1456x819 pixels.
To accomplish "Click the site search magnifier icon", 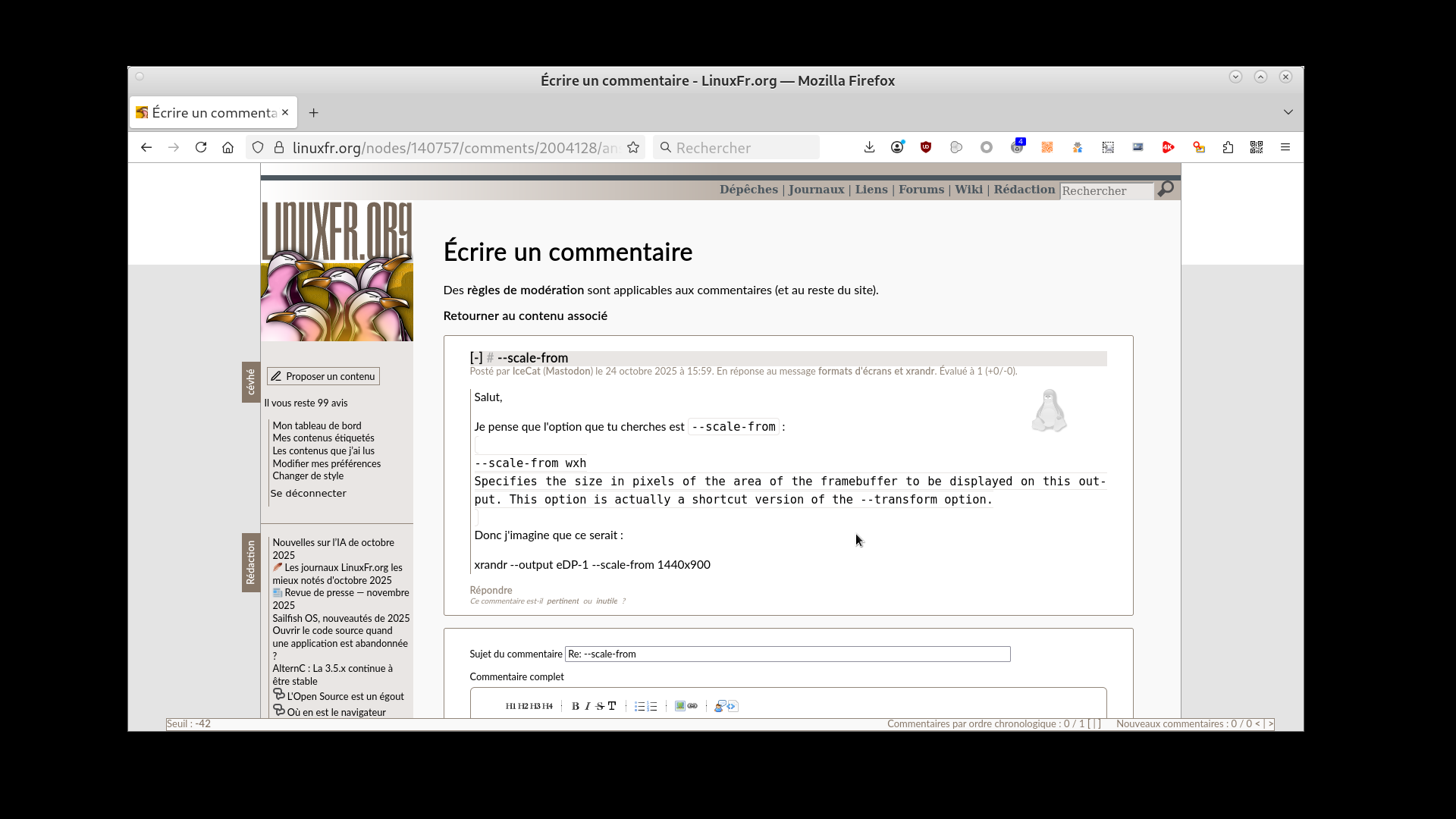I will pyautogui.click(x=1166, y=189).
